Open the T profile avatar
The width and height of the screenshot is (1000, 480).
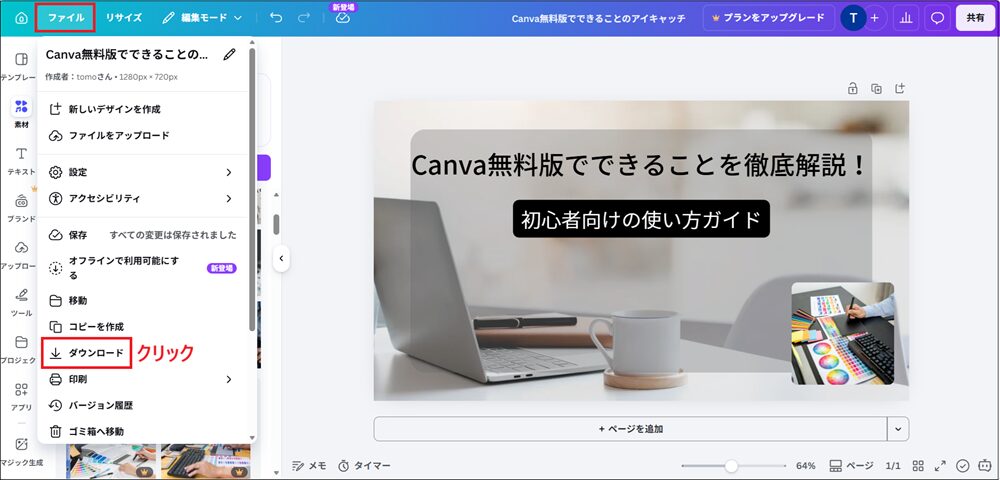point(853,18)
